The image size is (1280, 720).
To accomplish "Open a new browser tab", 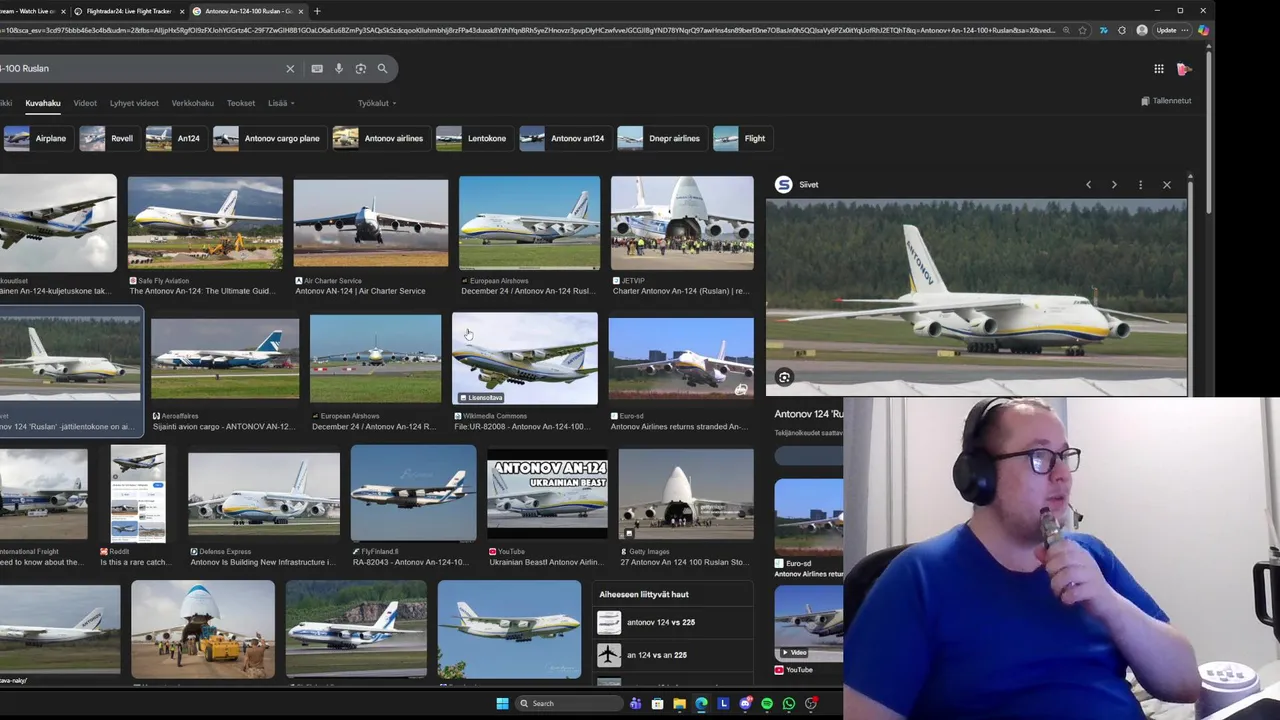I will pos(317,11).
